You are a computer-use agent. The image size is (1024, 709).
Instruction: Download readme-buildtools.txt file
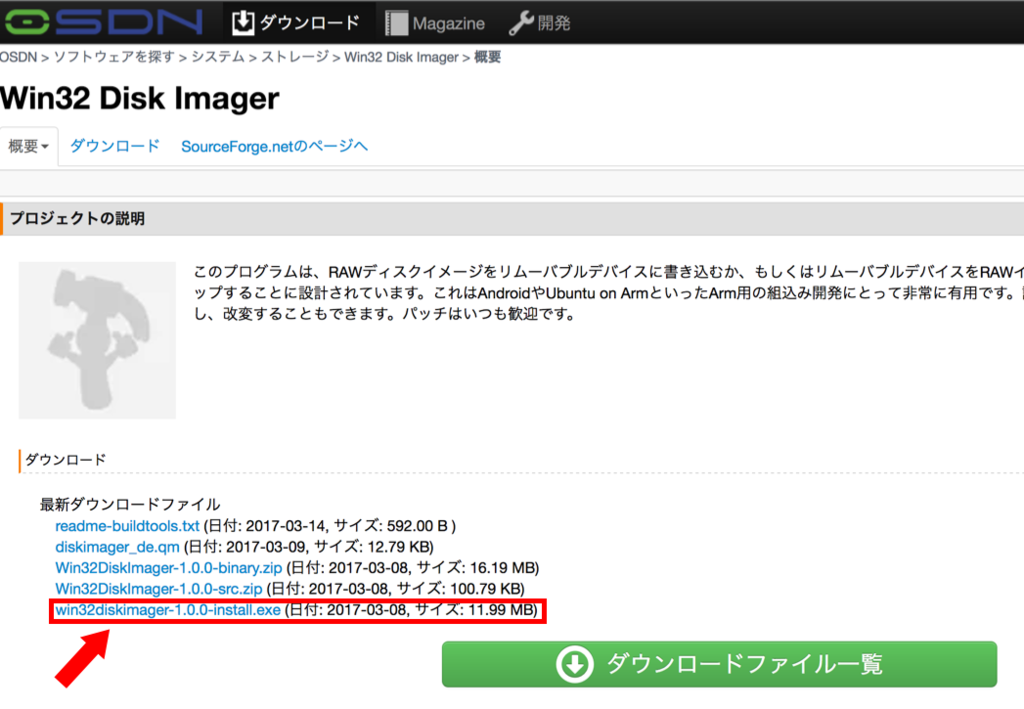click(x=127, y=526)
